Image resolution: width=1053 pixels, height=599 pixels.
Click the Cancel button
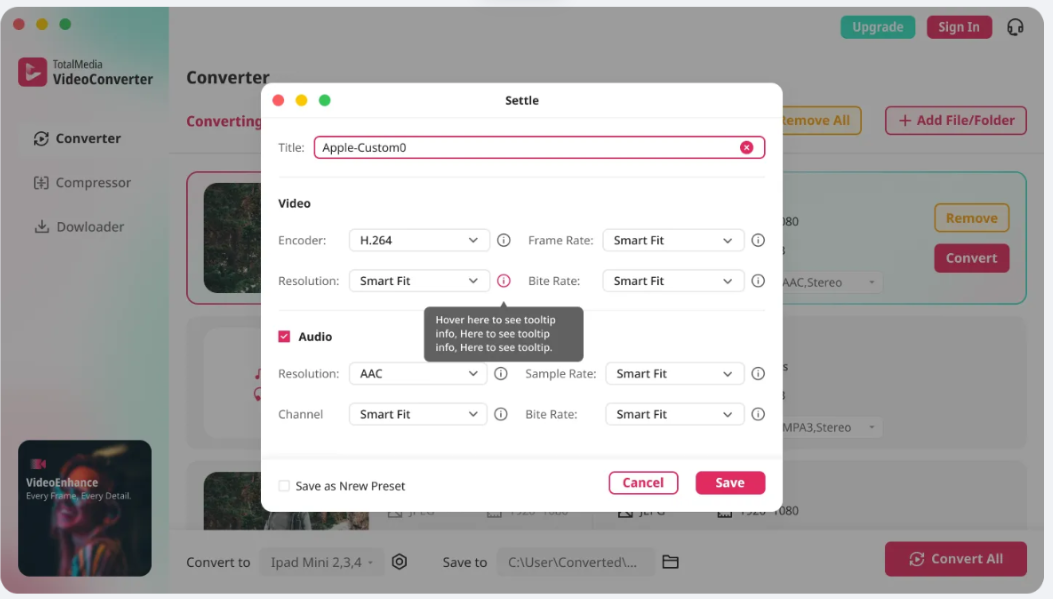click(643, 483)
